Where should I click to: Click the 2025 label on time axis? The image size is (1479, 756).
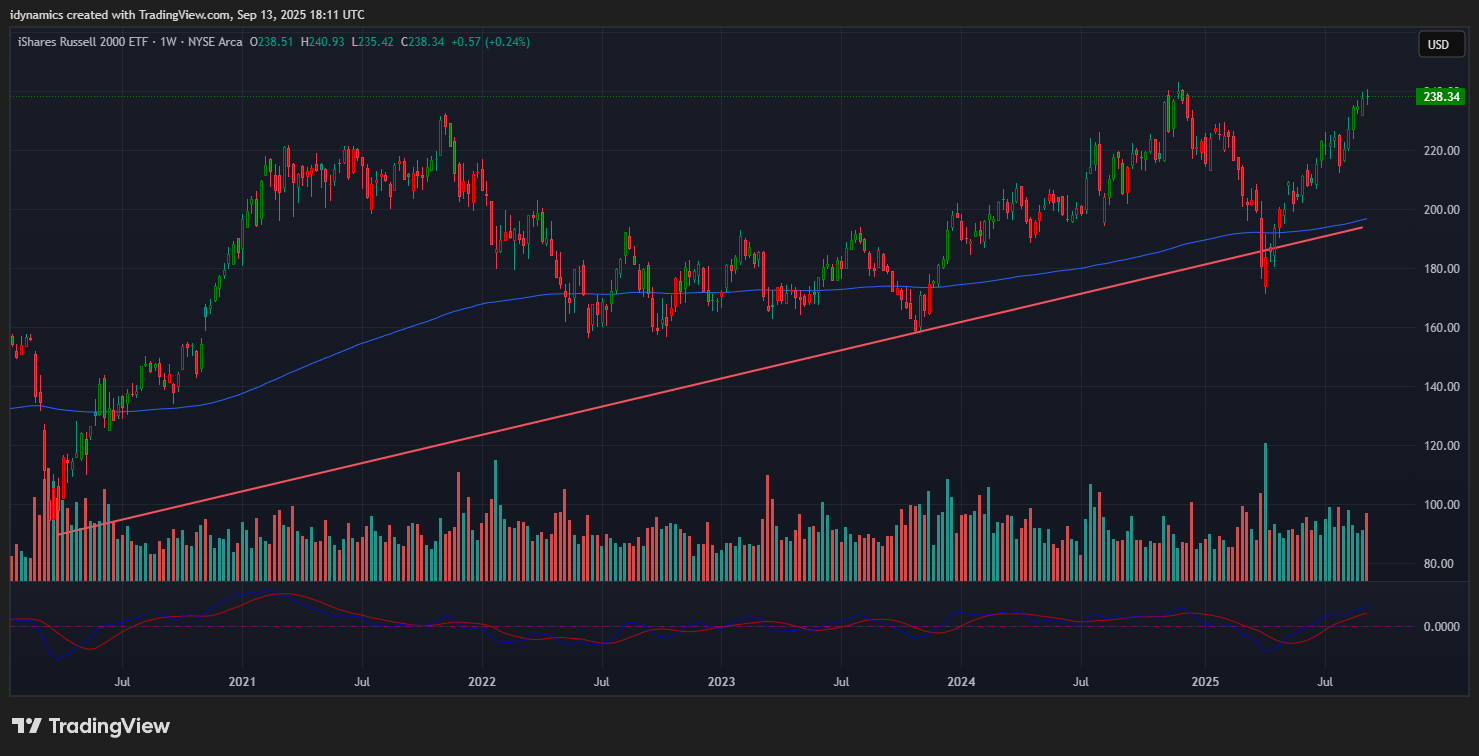pyautogui.click(x=1204, y=682)
